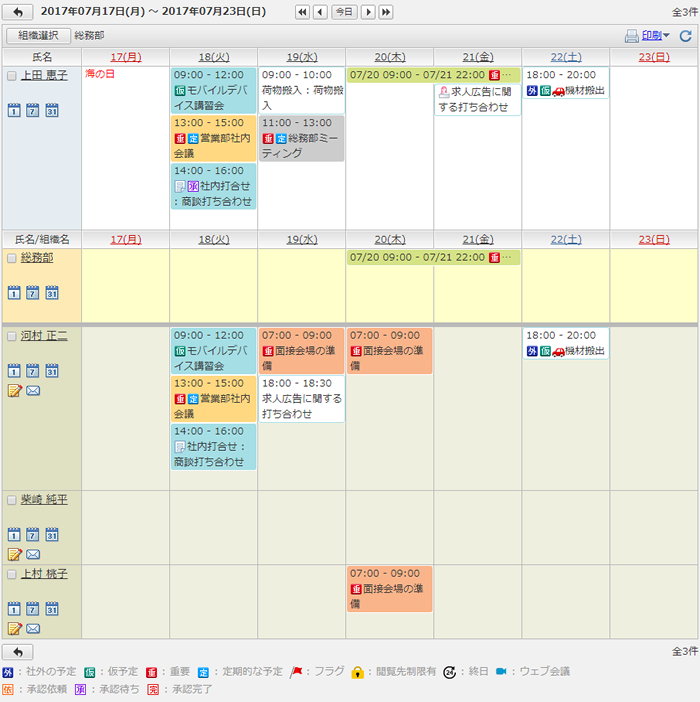The width and height of the screenshot is (700, 702).
Task: Open the gray 総務部ミーティング event on Wednesday
Action: [x=301, y=138]
